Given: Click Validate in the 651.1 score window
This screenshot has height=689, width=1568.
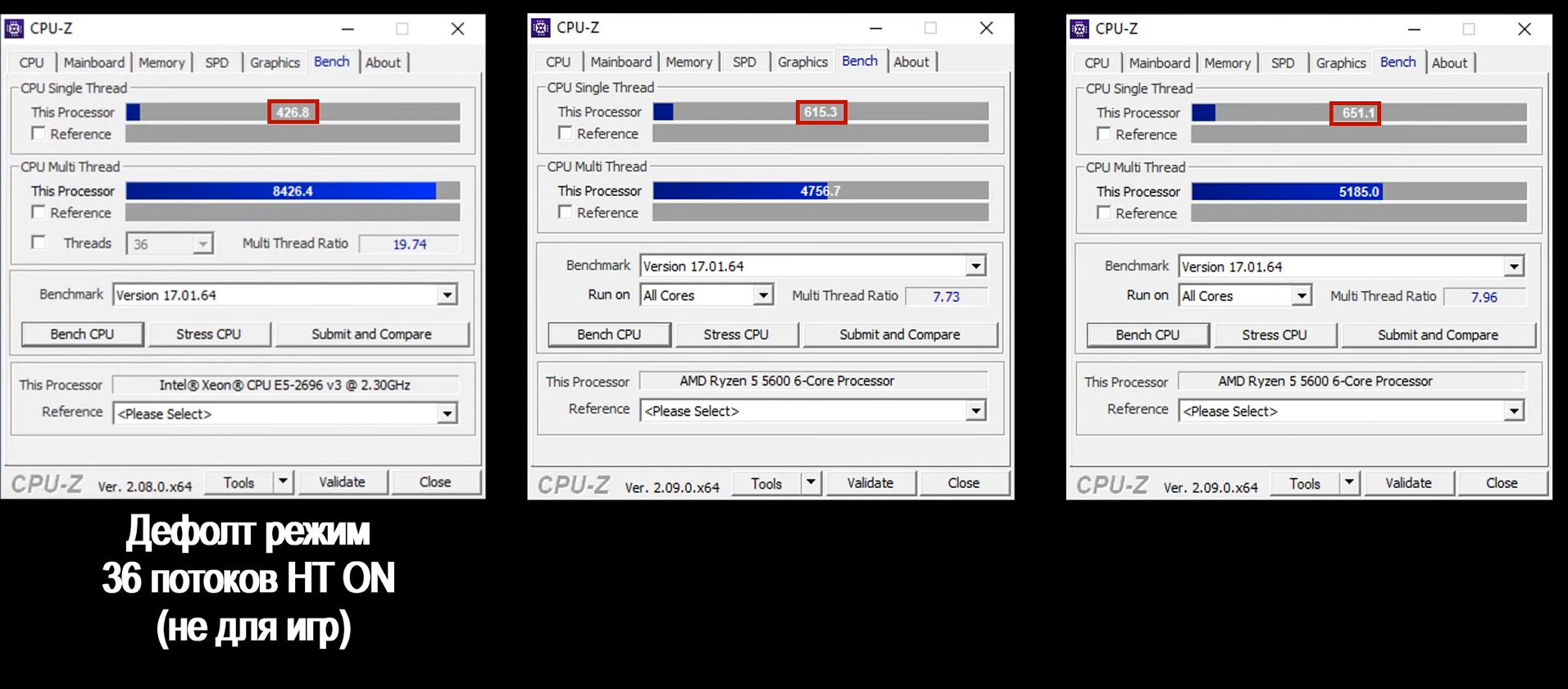Looking at the screenshot, I should (1408, 482).
